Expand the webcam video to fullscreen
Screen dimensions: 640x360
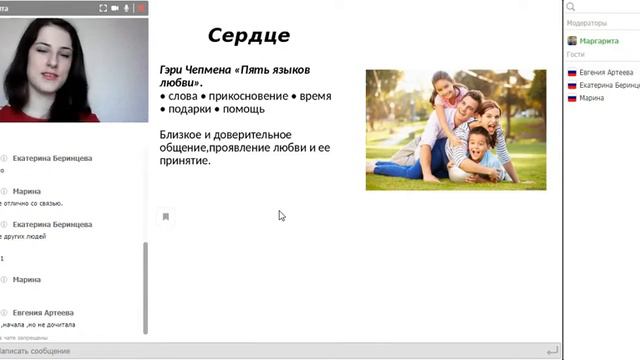click(x=103, y=8)
